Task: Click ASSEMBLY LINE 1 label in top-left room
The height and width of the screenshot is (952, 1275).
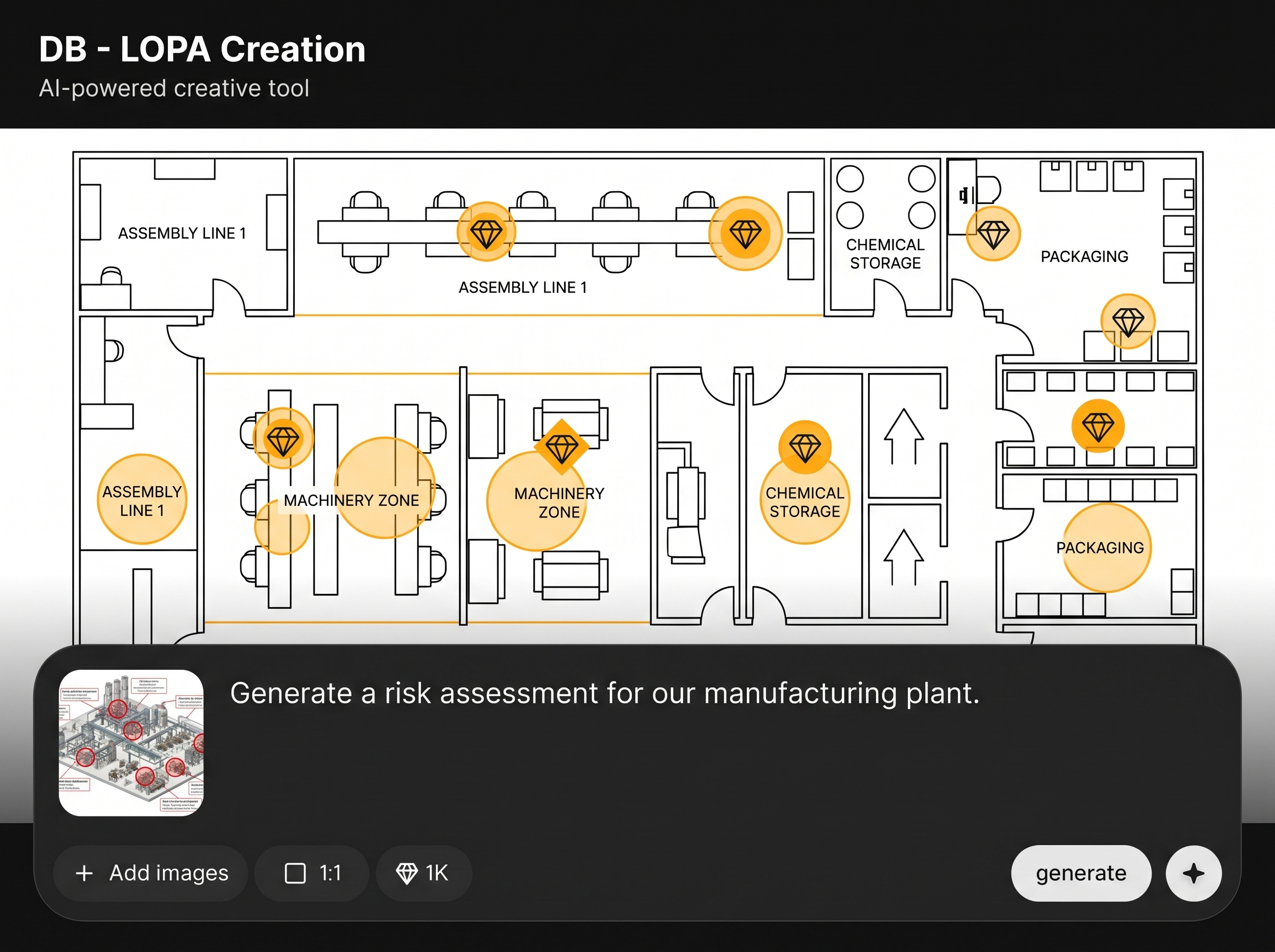Action: (182, 233)
